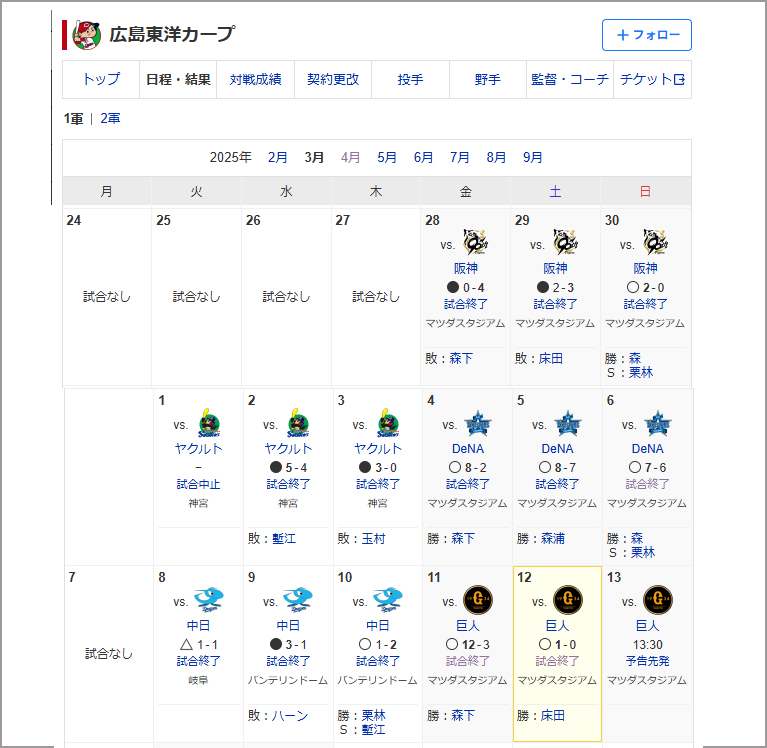767x748 pixels.
Task: Select the 日程・結果 tab
Action: pos(178,79)
